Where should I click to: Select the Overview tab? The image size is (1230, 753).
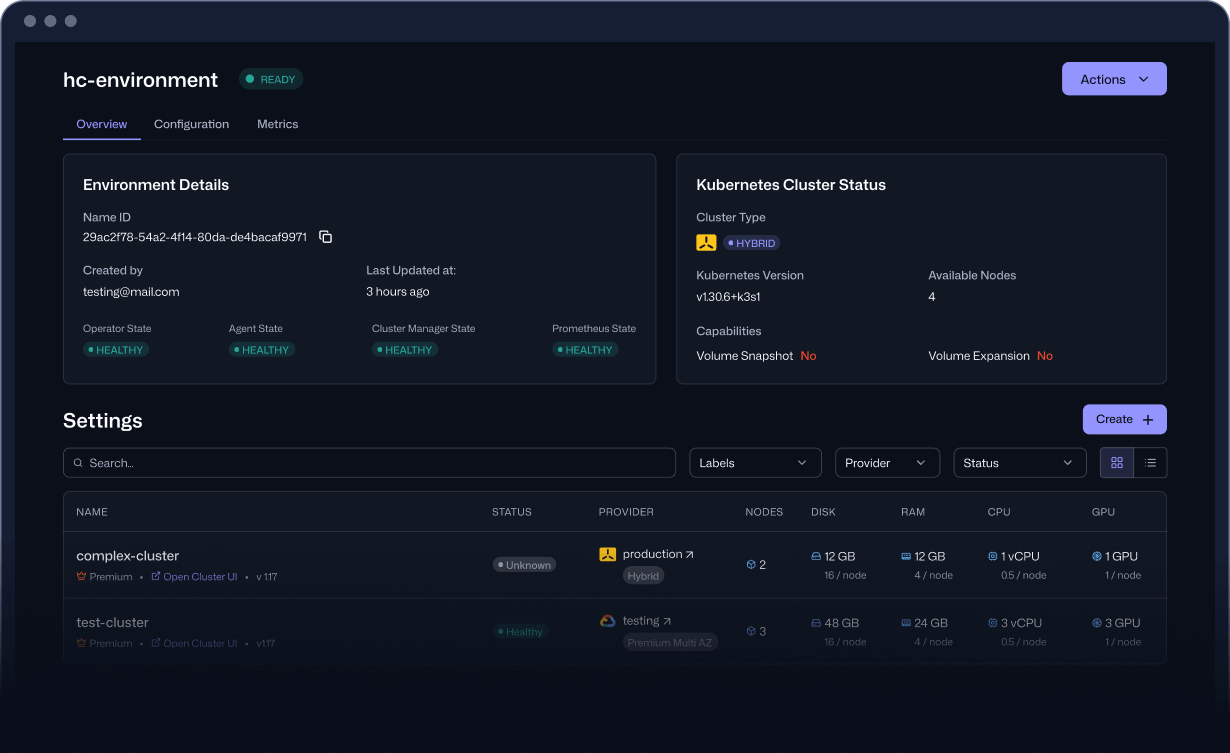pos(102,124)
